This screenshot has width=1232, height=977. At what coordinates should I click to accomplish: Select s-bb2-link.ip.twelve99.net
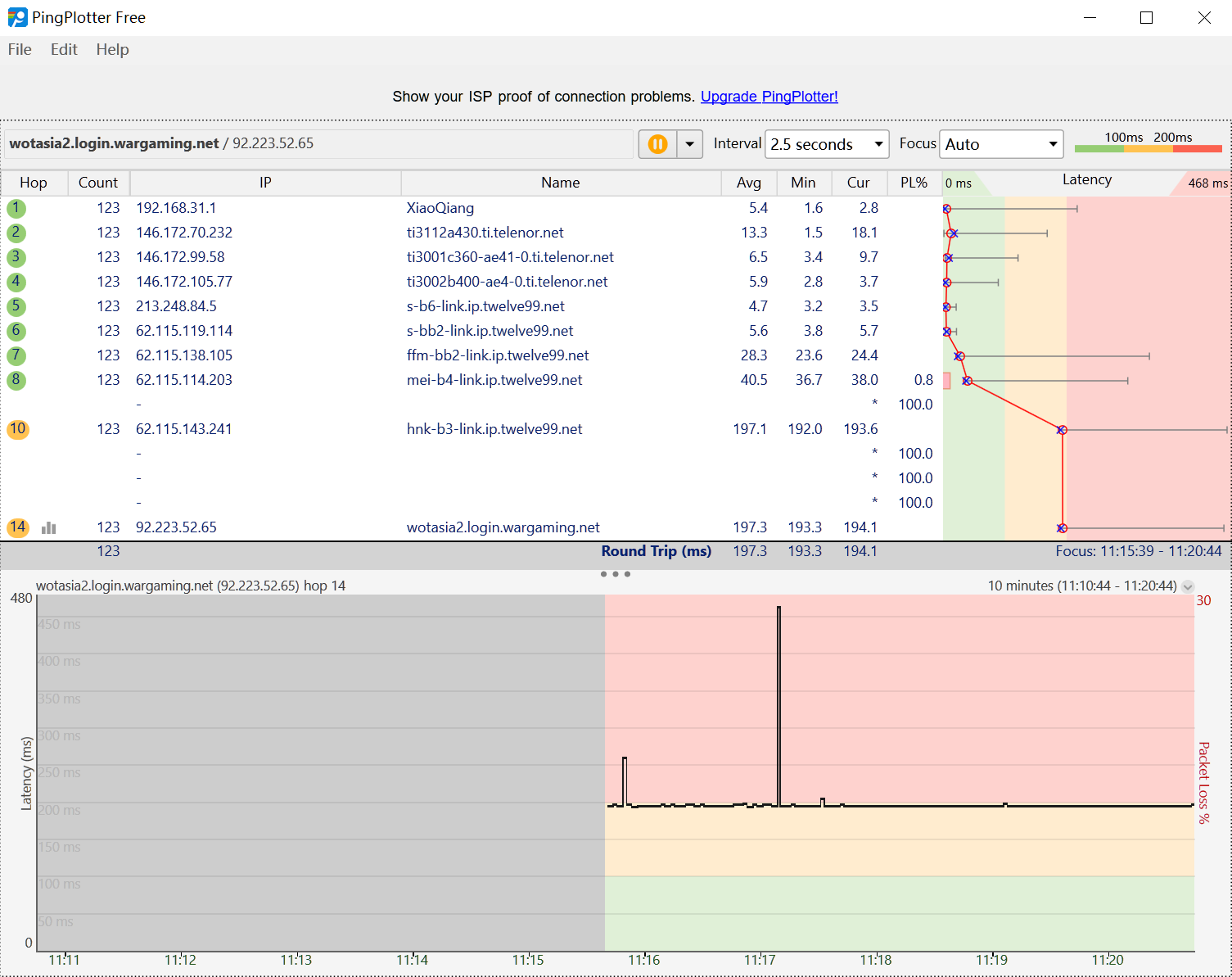(490, 331)
